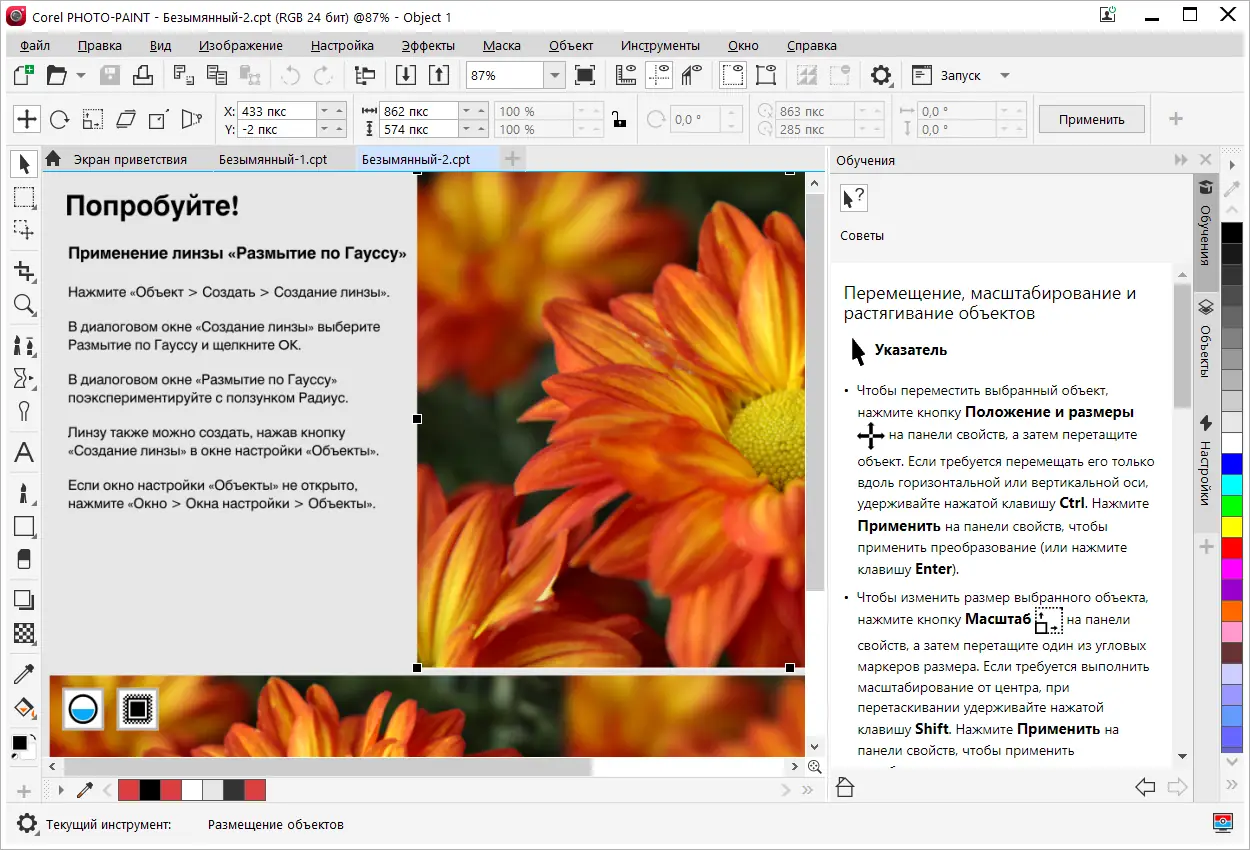Open the zoom level 87% dropdown
This screenshot has width=1250, height=850.
[x=555, y=76]
